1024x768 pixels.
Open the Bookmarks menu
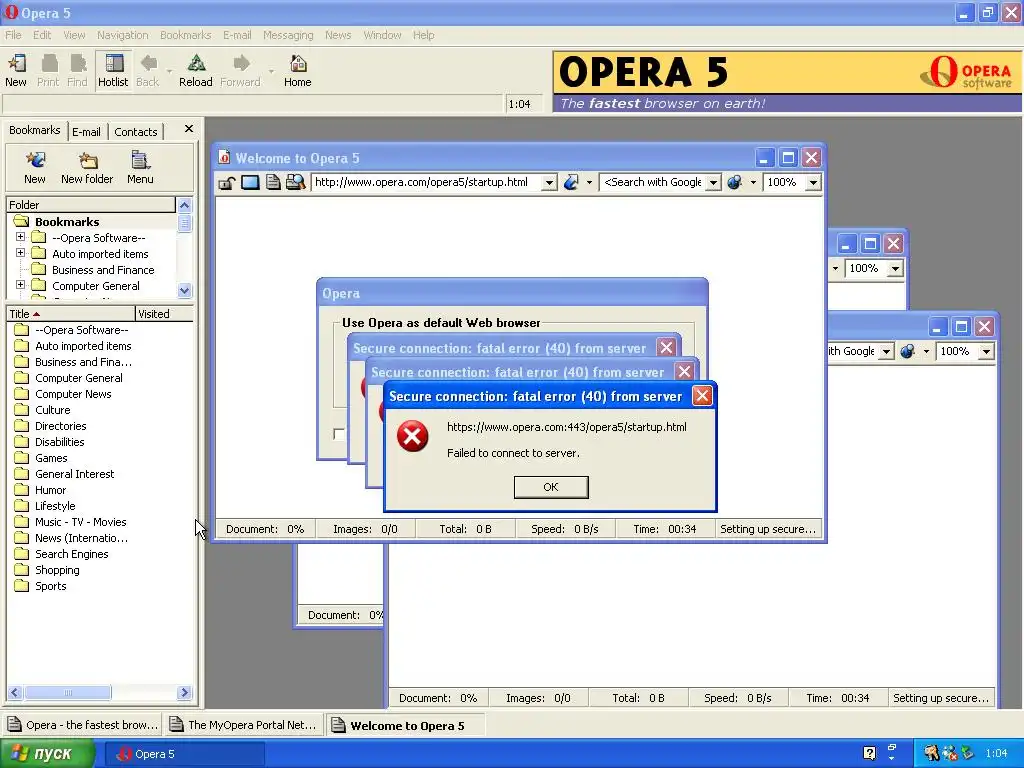point(185,35)
